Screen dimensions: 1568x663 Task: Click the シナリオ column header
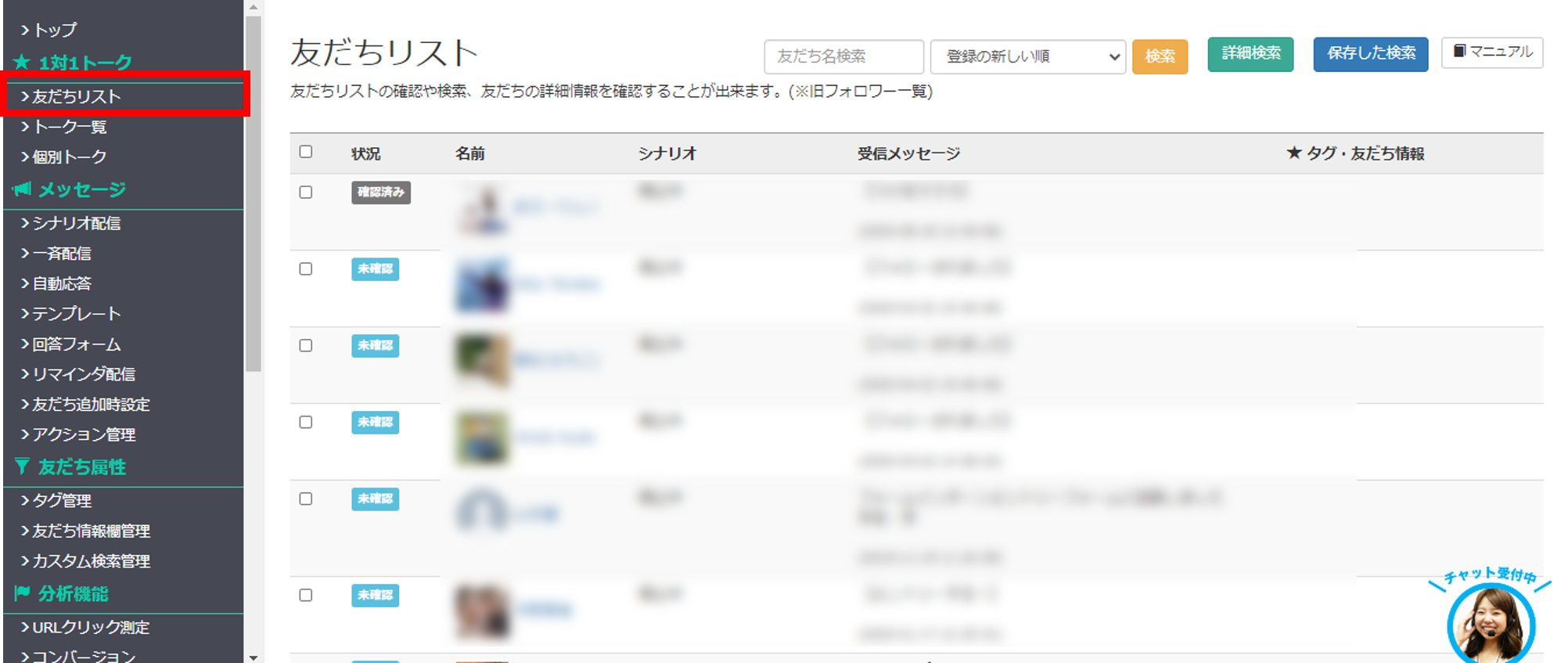[x=667, y=153]
